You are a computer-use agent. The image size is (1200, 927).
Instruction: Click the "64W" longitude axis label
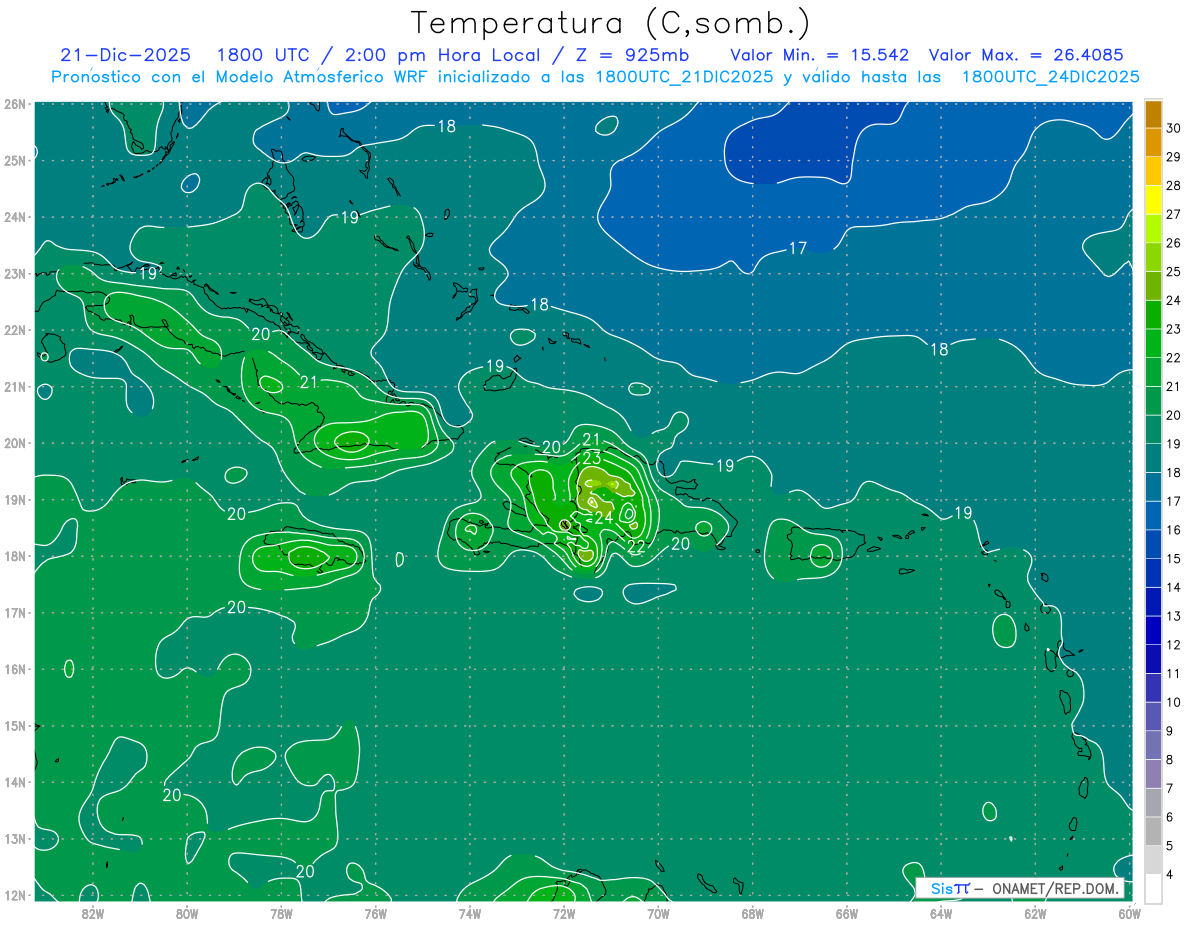coord(941,913)
